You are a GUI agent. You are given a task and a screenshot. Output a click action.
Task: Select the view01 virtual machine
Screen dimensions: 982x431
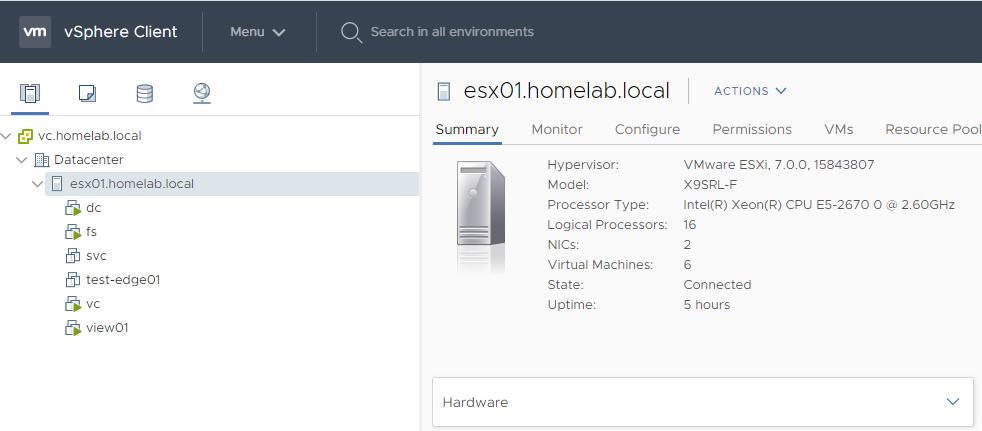coord(107,328)
